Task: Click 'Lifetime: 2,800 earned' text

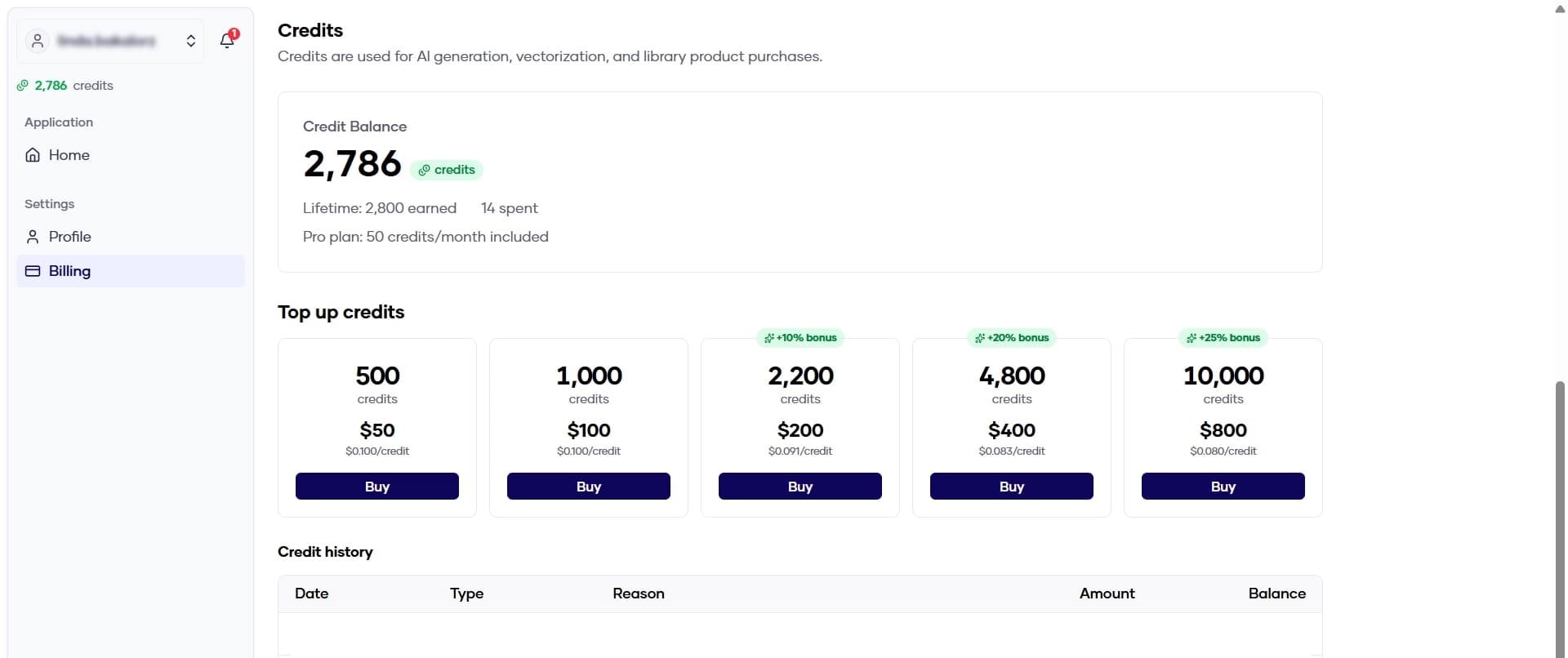Action: tap(380, 208)
